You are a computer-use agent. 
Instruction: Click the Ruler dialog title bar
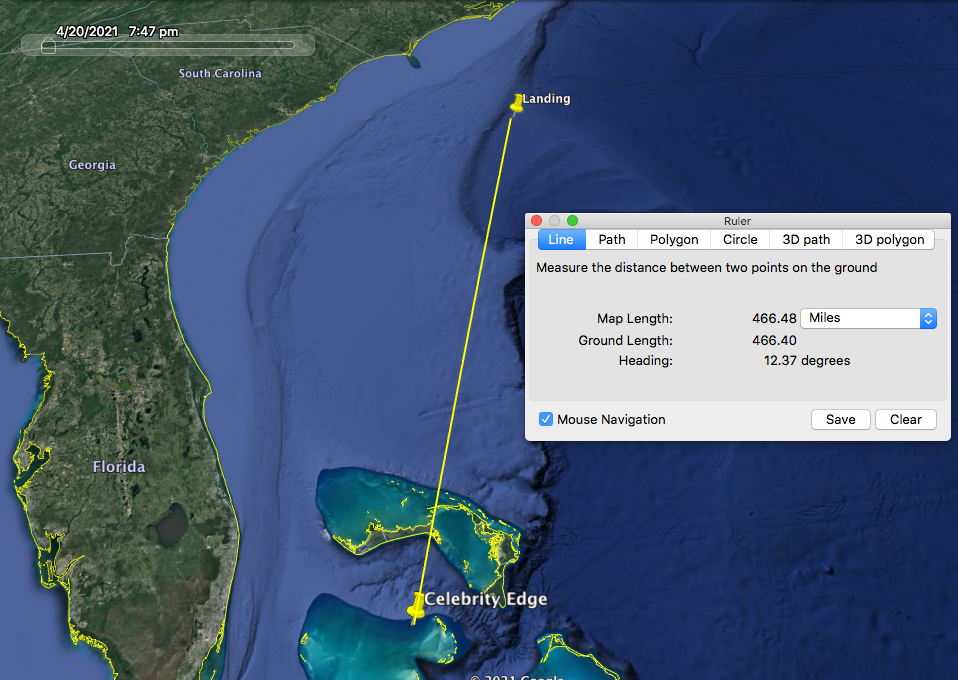pos(737,221)
